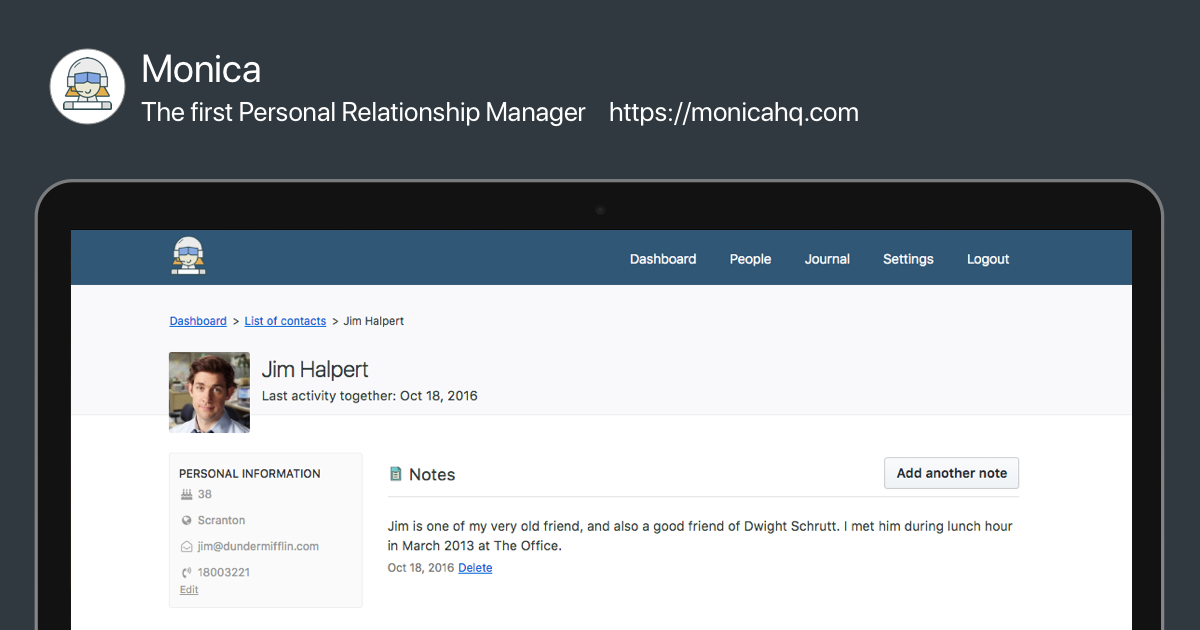
Task: Click the globe icon beside Scranton
Action: [x=186, y=520]
